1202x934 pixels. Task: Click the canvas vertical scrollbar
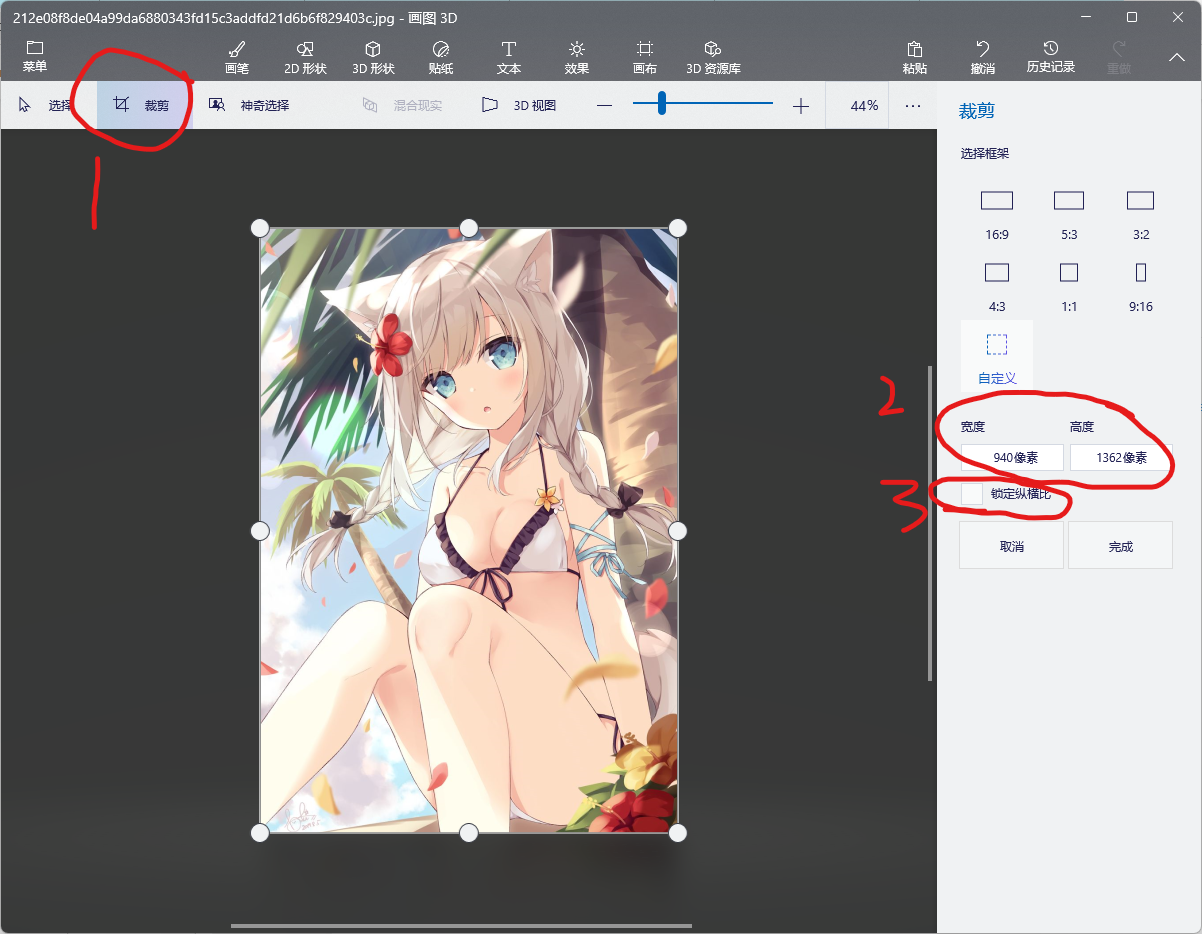point(930,523)
